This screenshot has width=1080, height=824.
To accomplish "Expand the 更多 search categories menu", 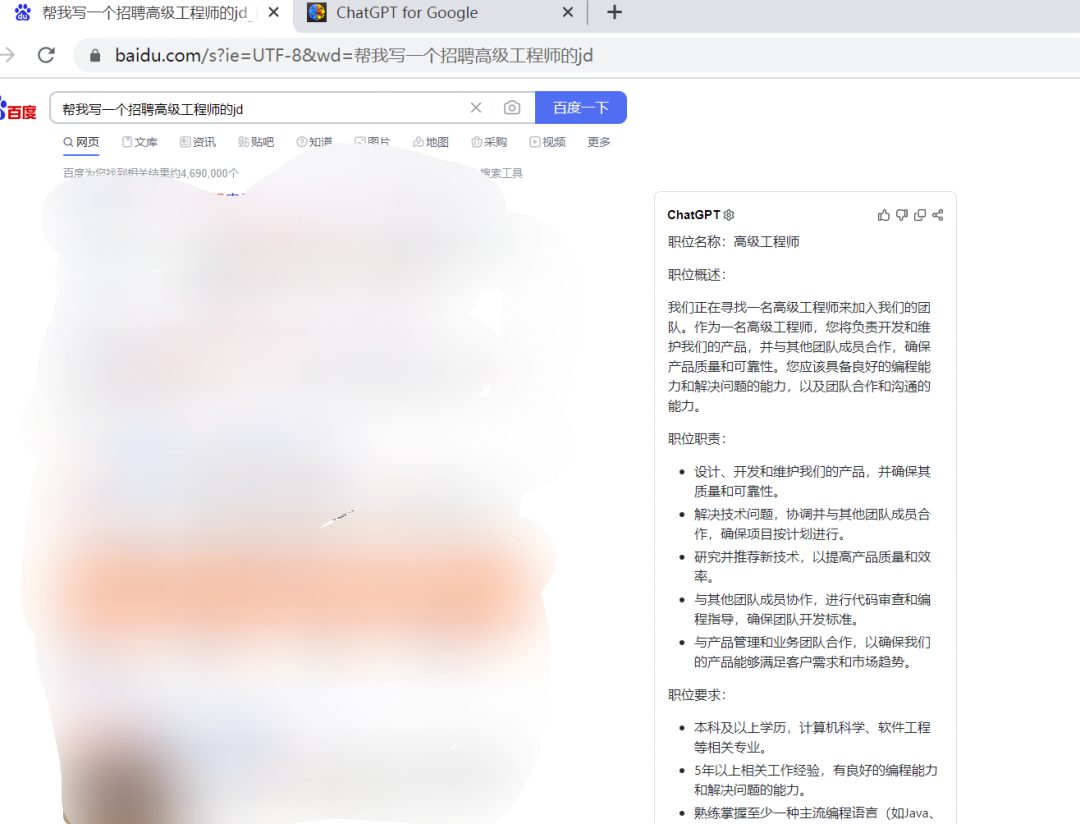I will tap(598, 142).
